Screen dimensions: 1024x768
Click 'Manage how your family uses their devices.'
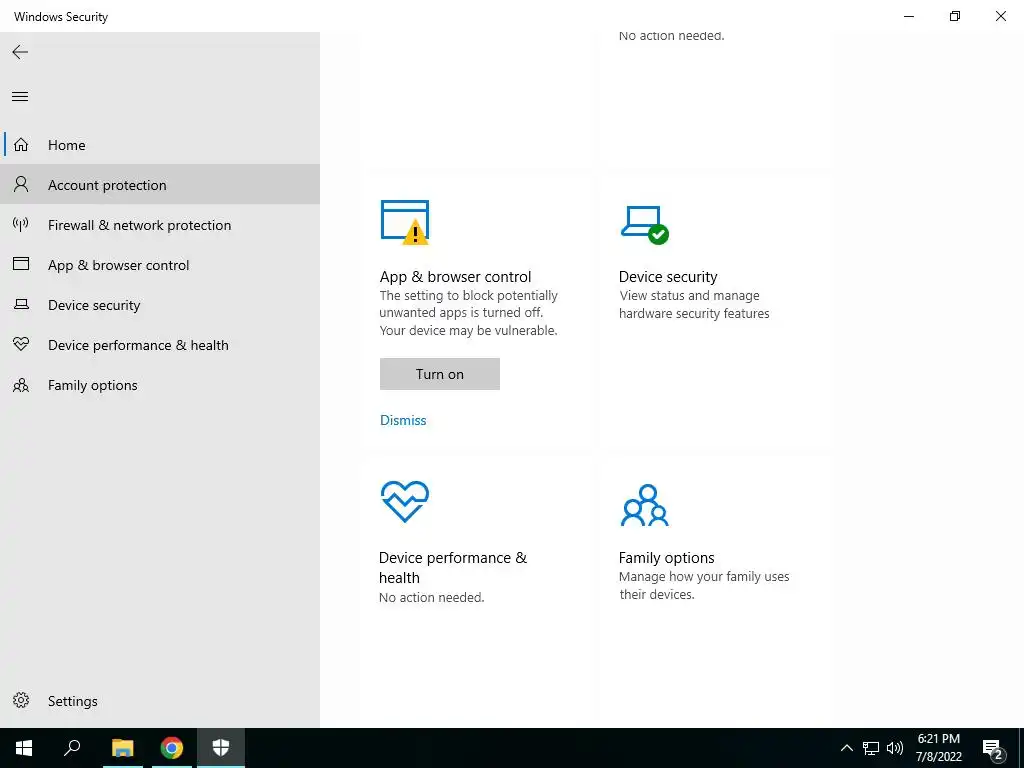pos(704,585)
